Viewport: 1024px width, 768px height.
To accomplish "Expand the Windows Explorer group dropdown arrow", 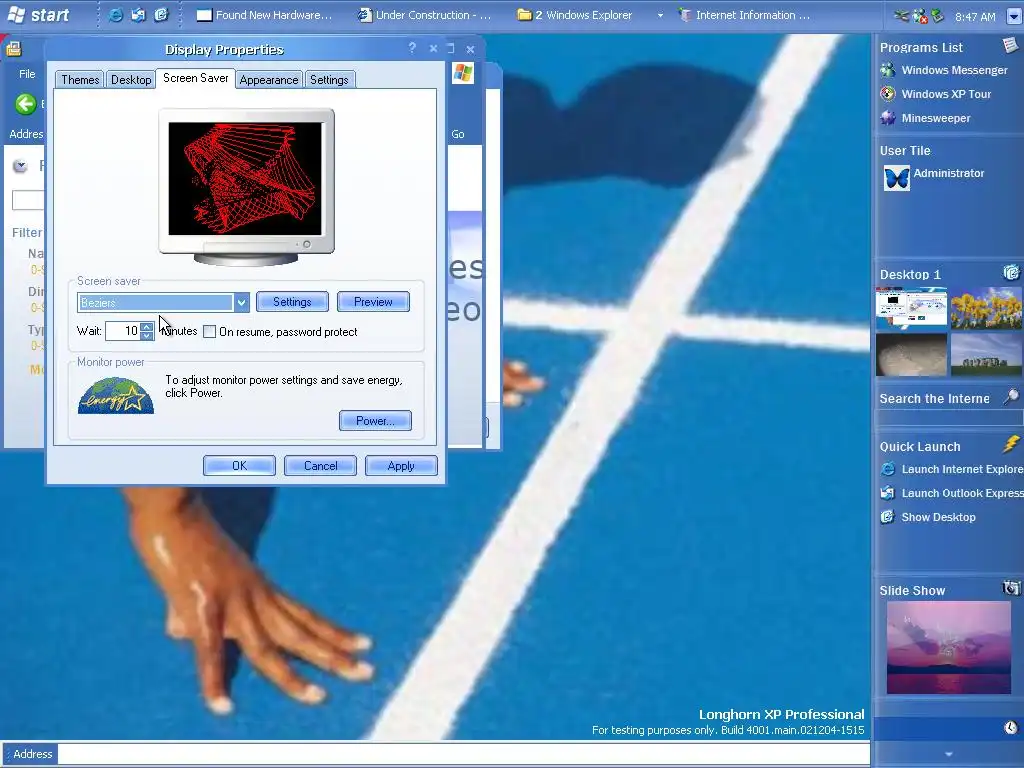I will click(660, 15).
